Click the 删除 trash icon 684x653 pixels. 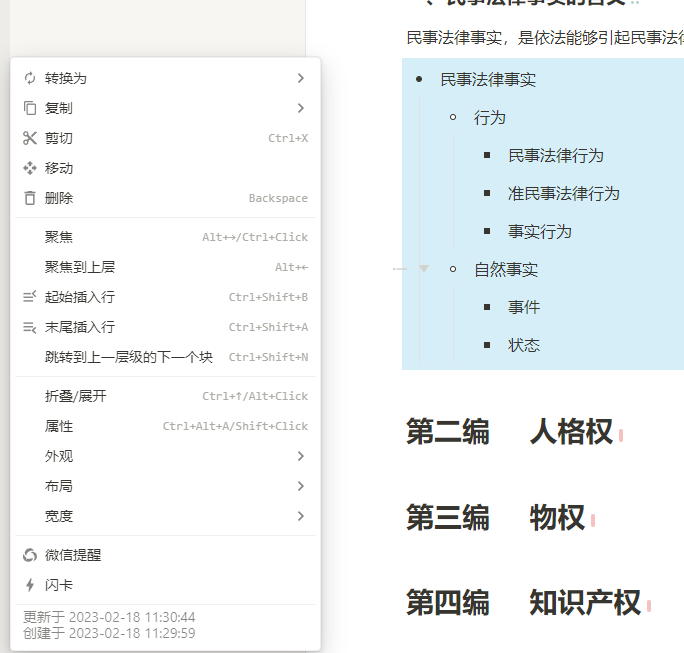coord(30,198)
